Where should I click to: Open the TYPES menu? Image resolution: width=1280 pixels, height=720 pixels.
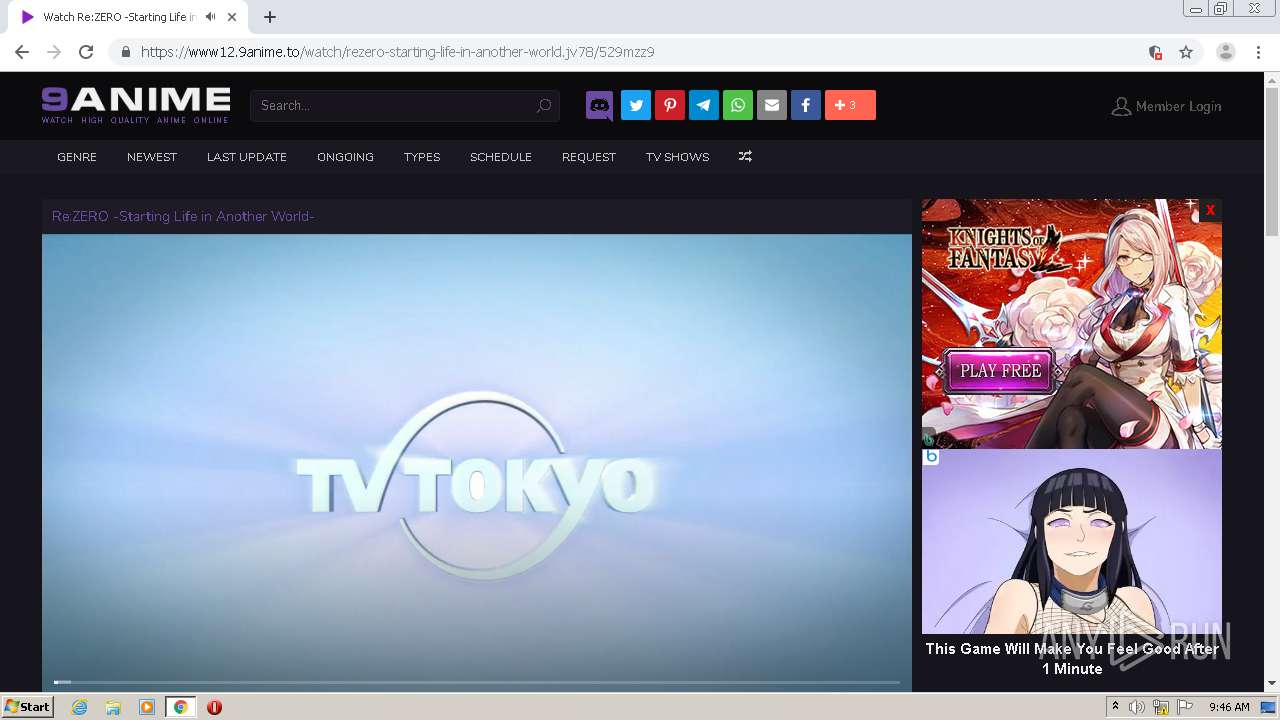422,157
